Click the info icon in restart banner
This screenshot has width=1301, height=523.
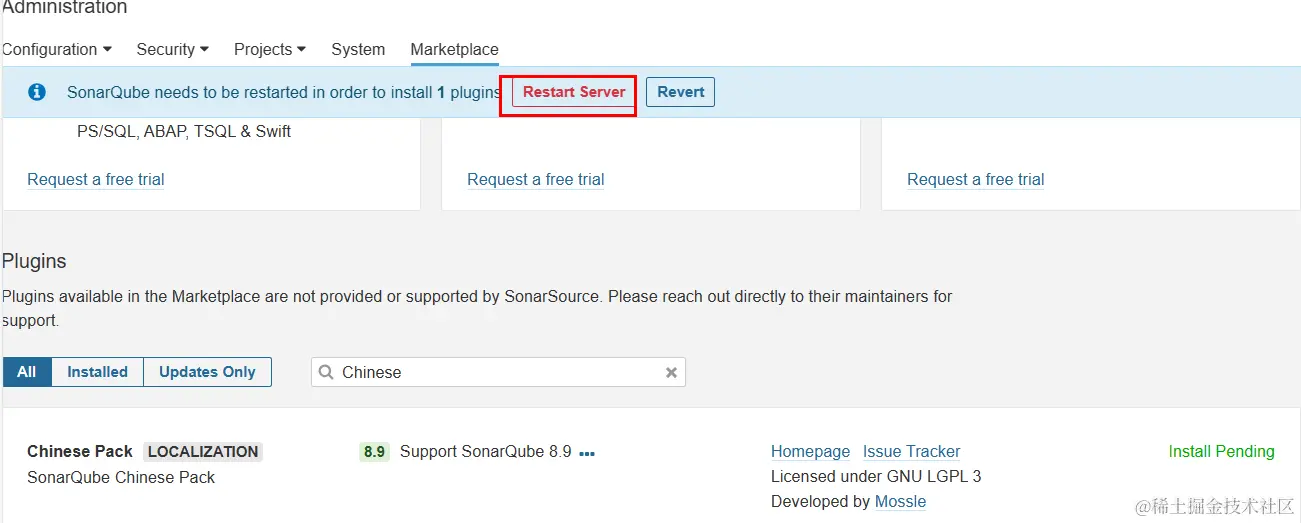coord(37,92)
